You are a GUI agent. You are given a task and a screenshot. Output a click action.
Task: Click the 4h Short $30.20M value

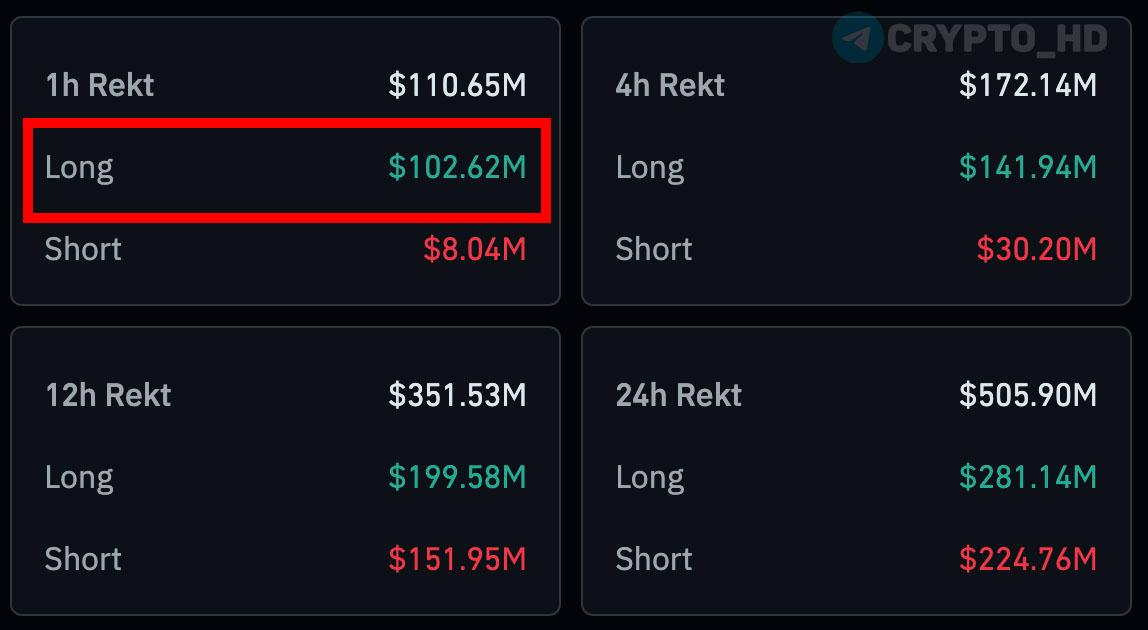pyautogui.click(x=1037, y=249)
